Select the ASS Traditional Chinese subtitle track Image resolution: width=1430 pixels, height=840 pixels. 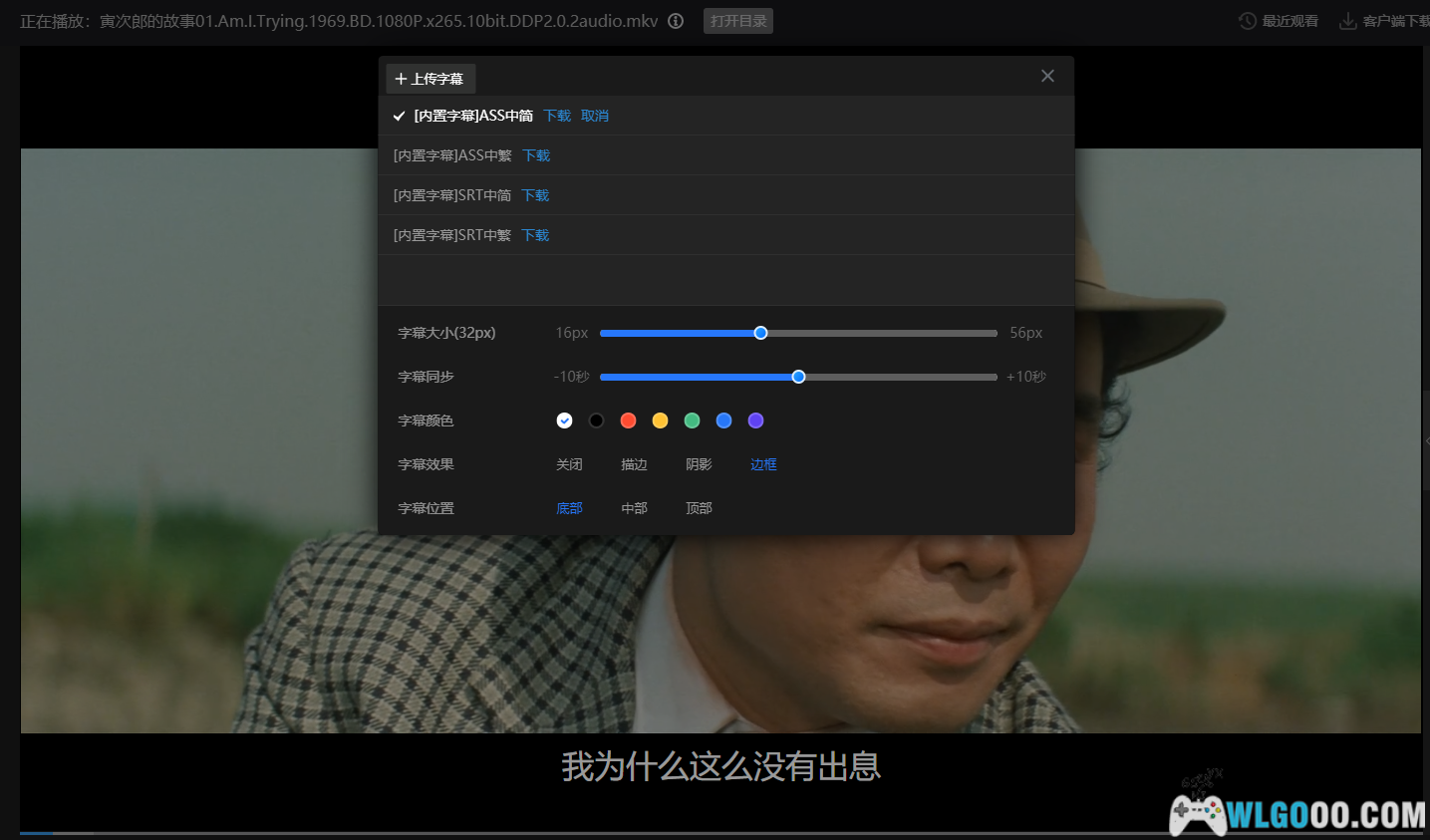[452, 155]
